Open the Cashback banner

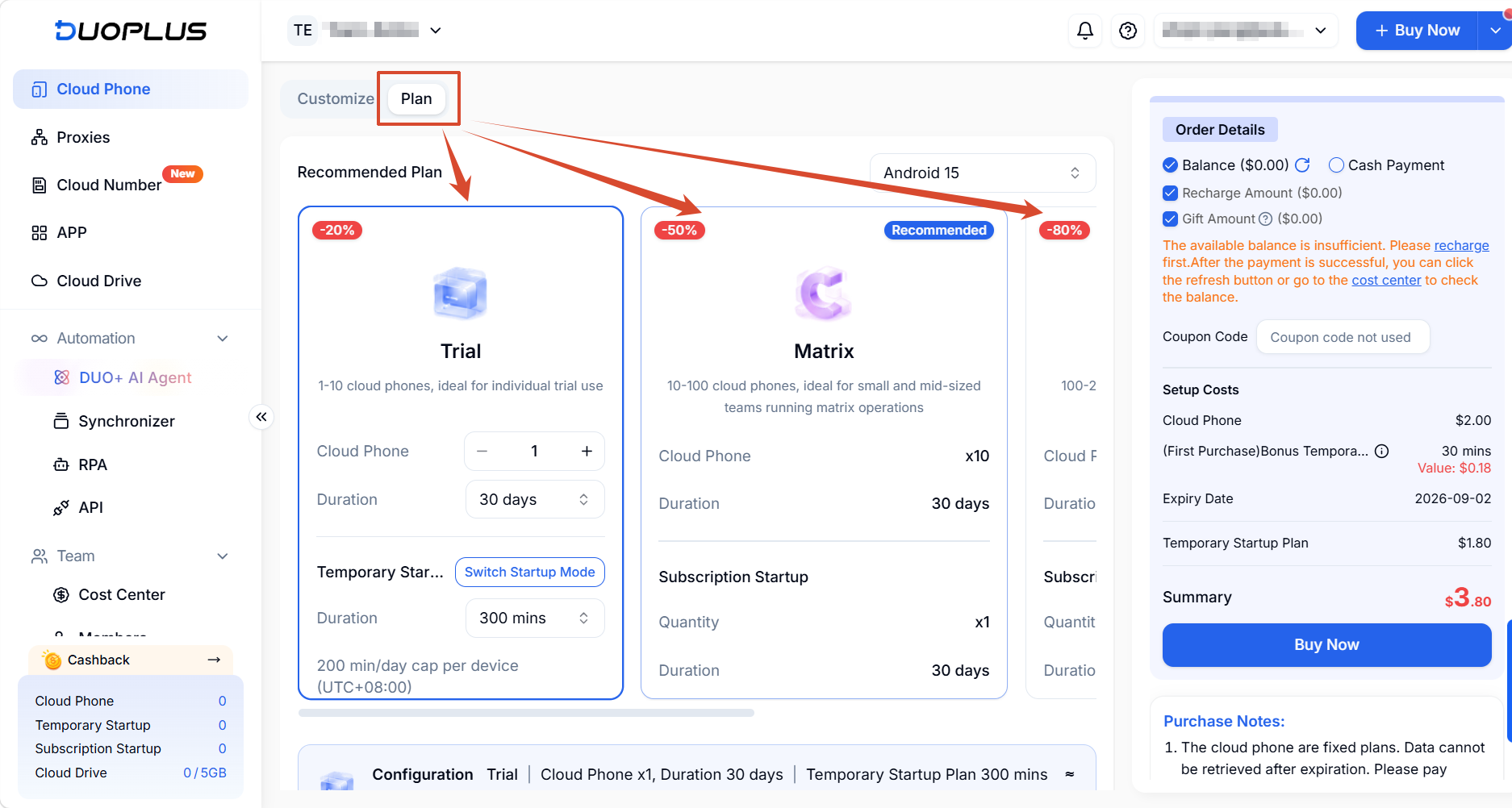(131, 660)
